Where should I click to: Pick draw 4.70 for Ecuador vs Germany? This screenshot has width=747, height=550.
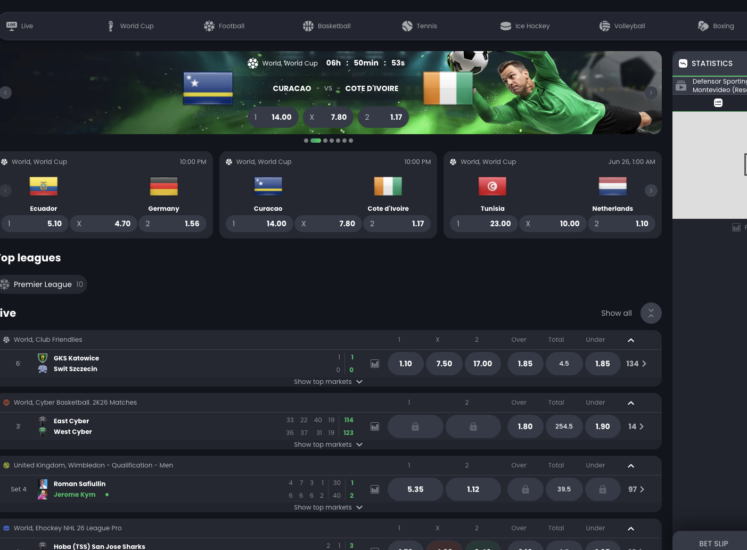point(103,224)
